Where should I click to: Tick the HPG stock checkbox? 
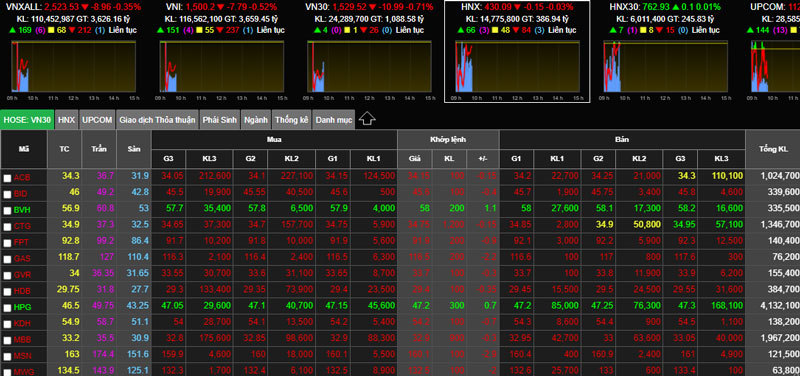click(x=7, y=309)
